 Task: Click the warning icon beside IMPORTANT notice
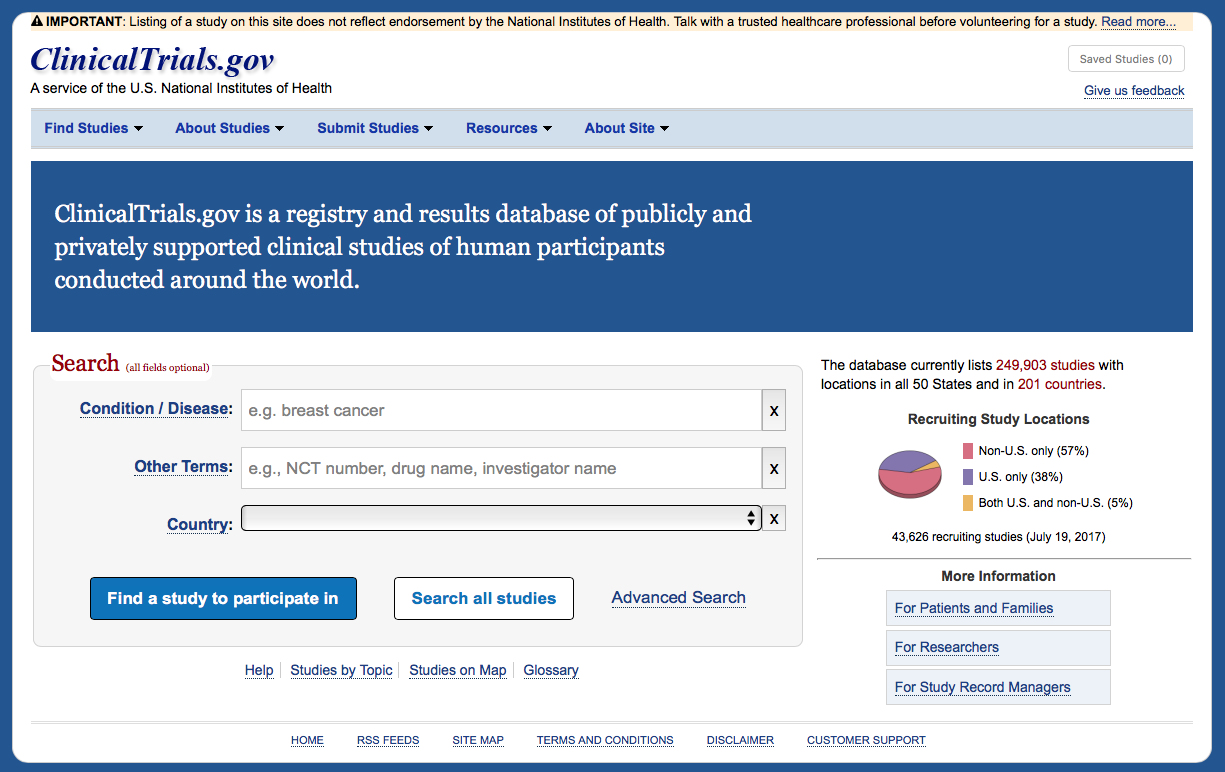tap(37, 21)
